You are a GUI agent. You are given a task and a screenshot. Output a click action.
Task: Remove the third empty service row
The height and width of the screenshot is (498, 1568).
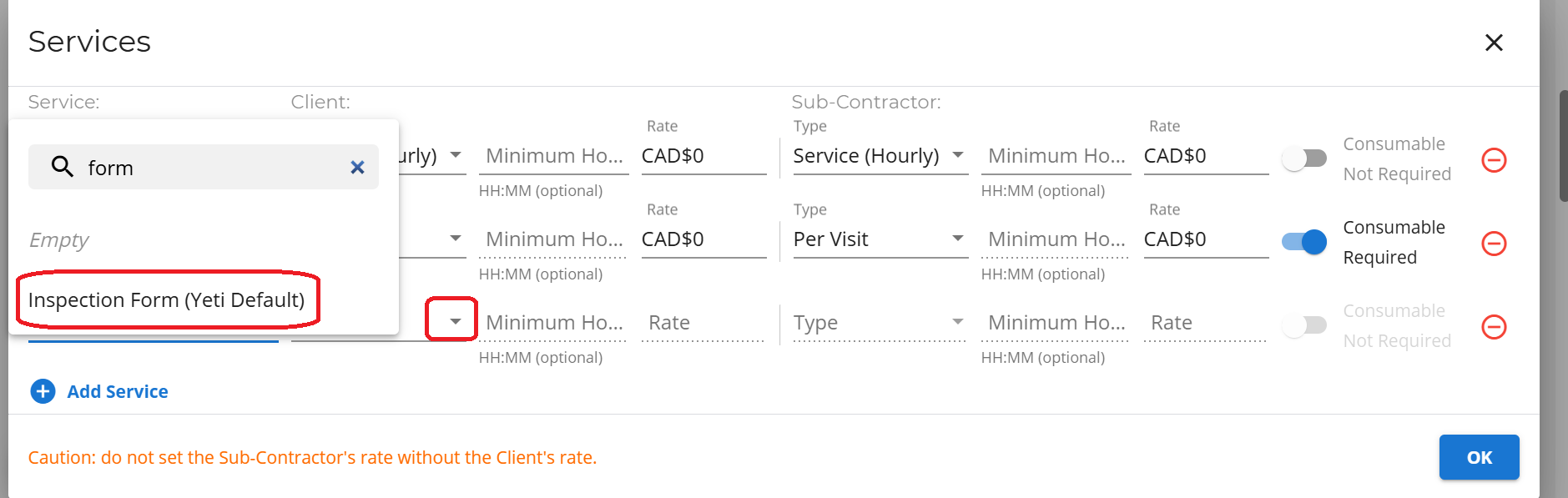(1493, 326)
